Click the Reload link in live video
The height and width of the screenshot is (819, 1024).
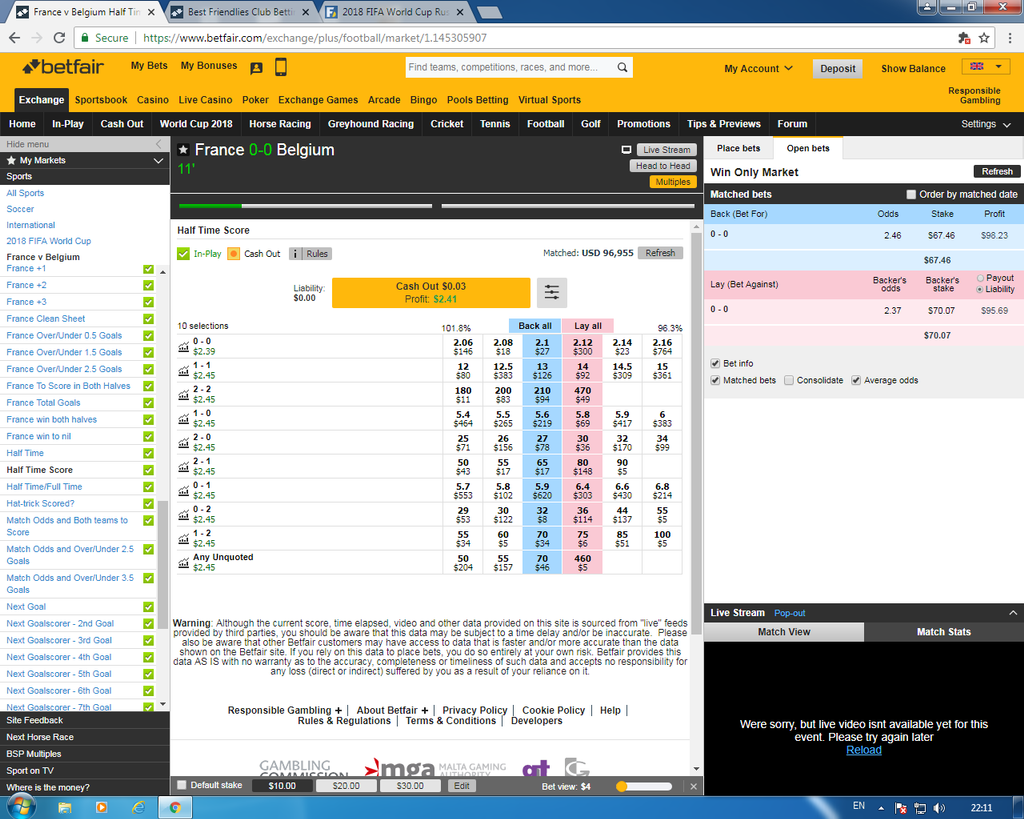[863, 750]
